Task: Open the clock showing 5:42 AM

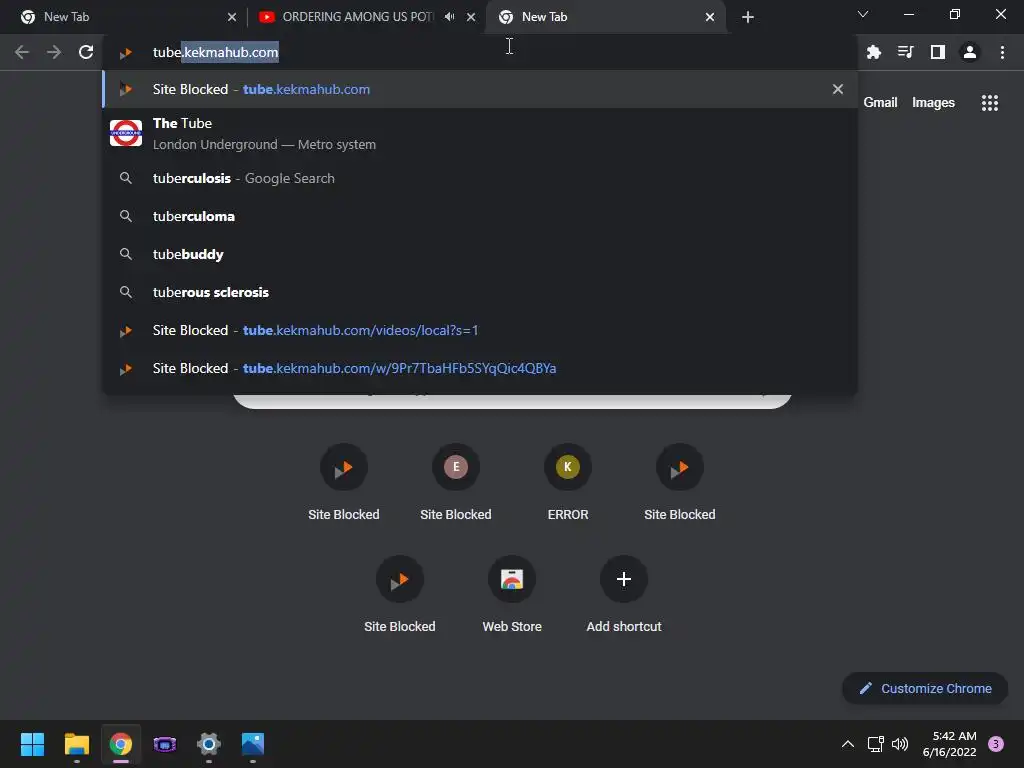Action: [x=950, y=744]
